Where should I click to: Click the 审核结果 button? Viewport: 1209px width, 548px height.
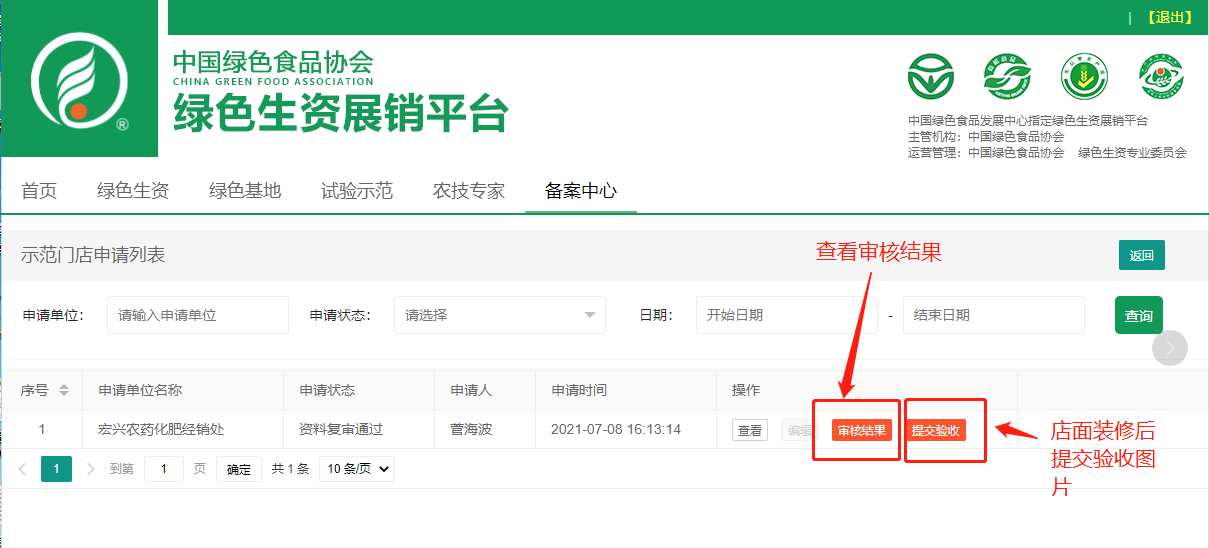click(x=861, y=431)
